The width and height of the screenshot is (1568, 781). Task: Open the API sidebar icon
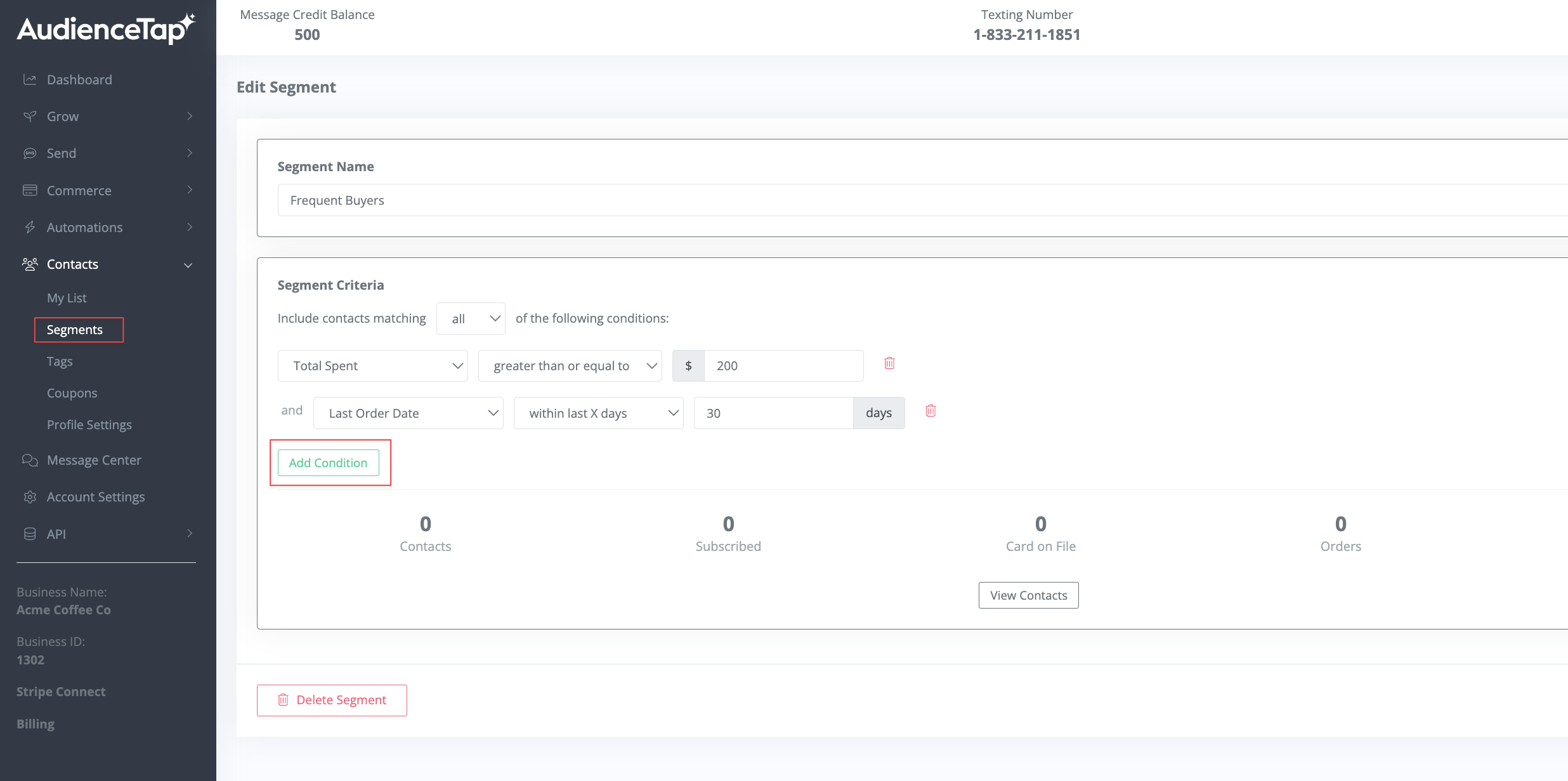30,533
